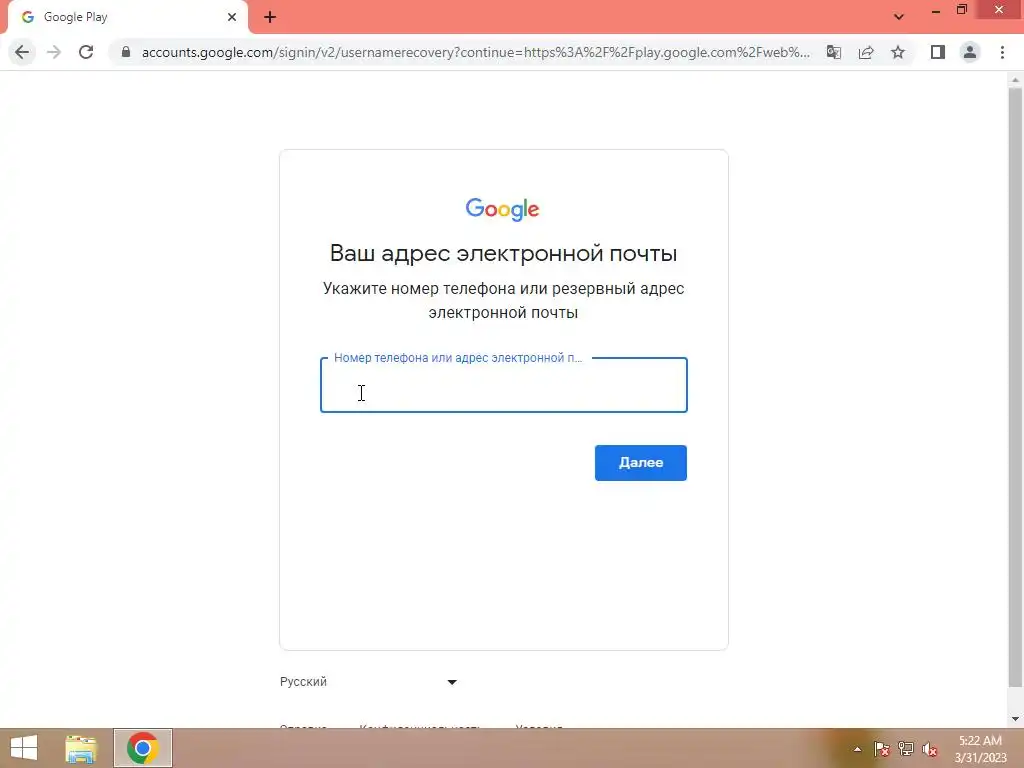This screenshot has width=1024, height=768.
Task: Show hidden tray icons arrow
Action: point(857,749)
